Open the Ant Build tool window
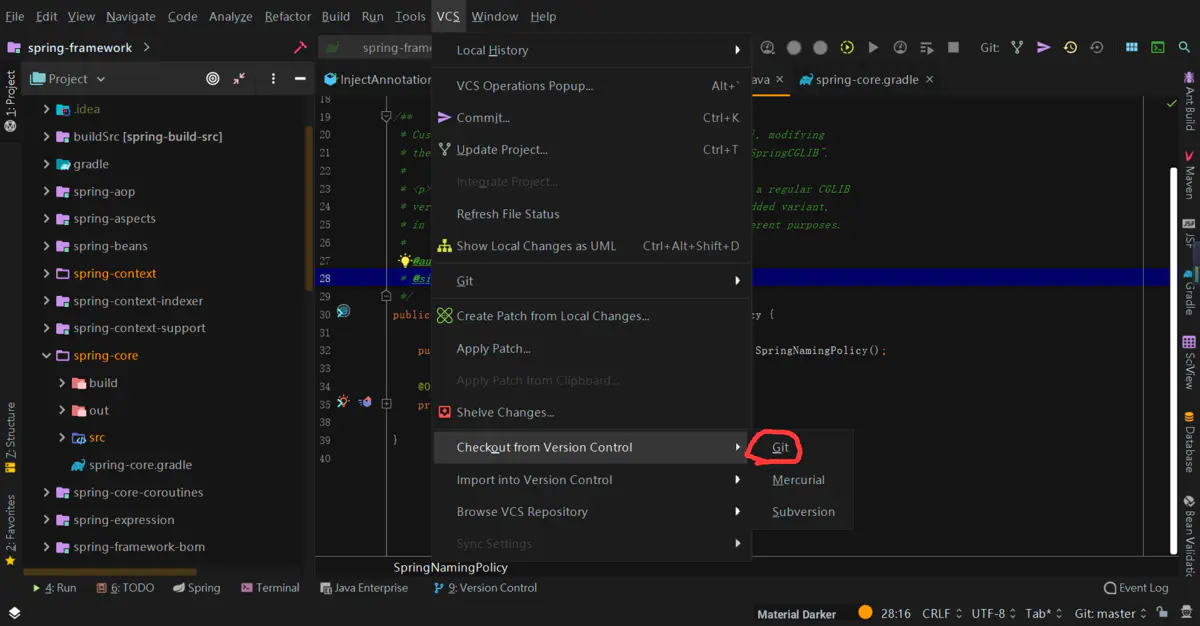Screen dimensions: 1200x626 point(1189,101)
